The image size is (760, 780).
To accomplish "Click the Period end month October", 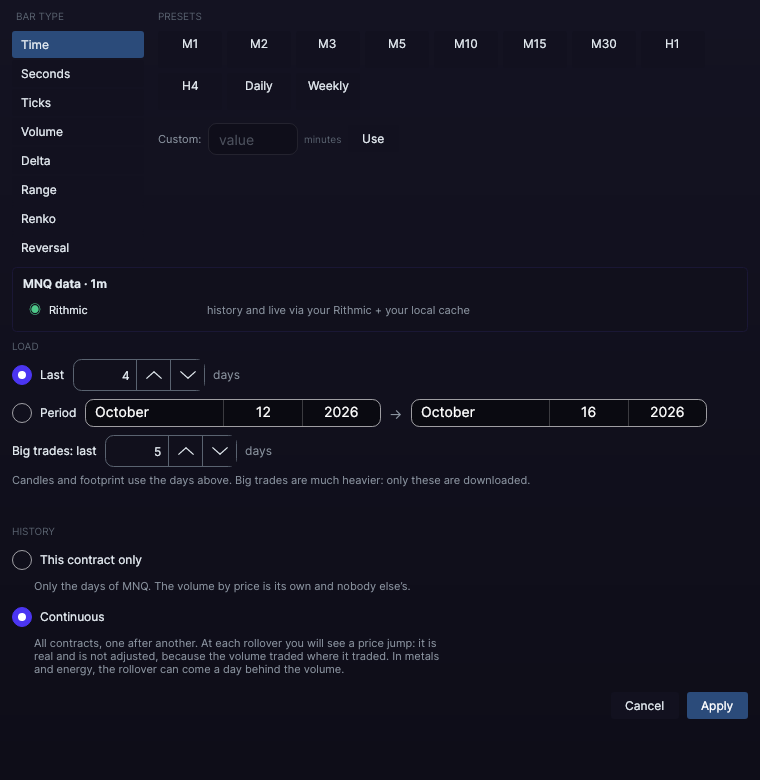I will (x=480, y=413).
